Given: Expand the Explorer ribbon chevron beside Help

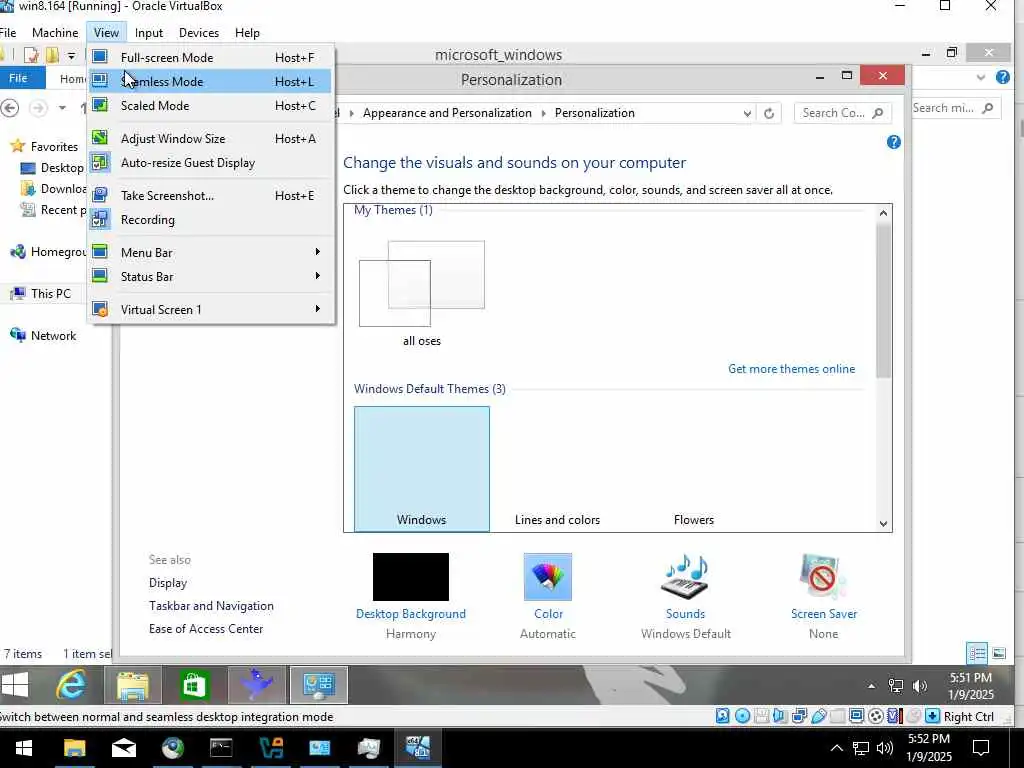Looking at the screenshot, I should pos(980,78).
